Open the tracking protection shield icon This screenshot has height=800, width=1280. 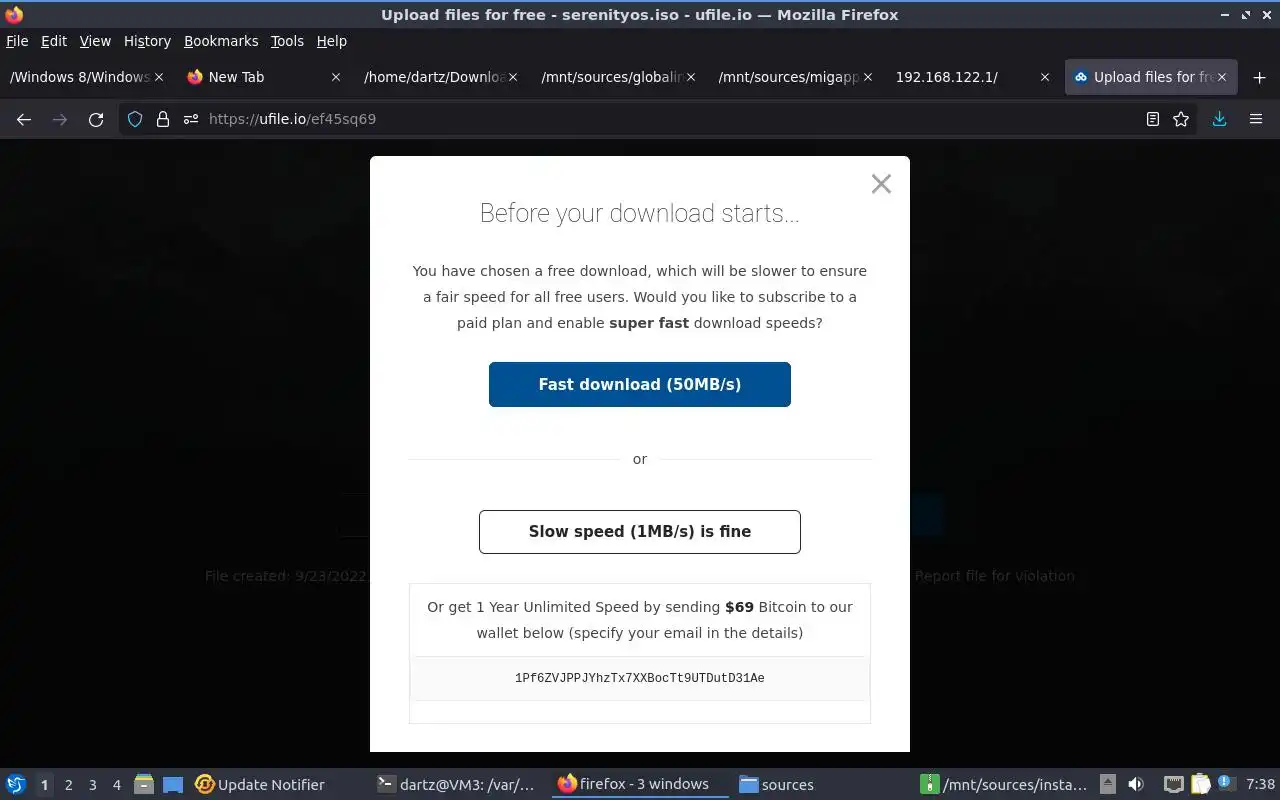tap(135, 119)
